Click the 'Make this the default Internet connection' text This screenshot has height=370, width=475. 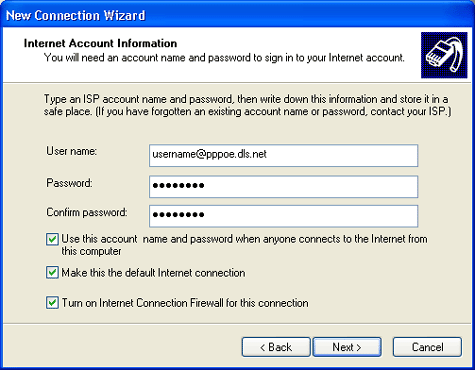tap(153, 273)
